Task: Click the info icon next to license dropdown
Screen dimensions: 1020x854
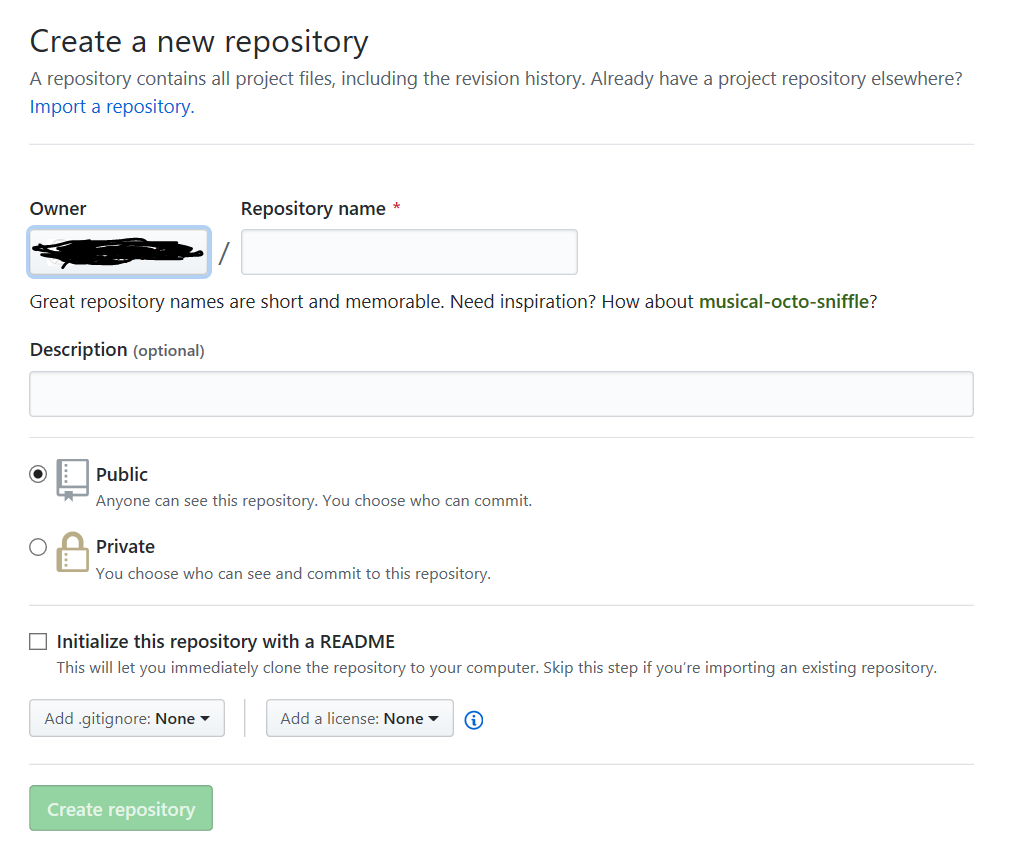Action: click(x=473, y=719)
